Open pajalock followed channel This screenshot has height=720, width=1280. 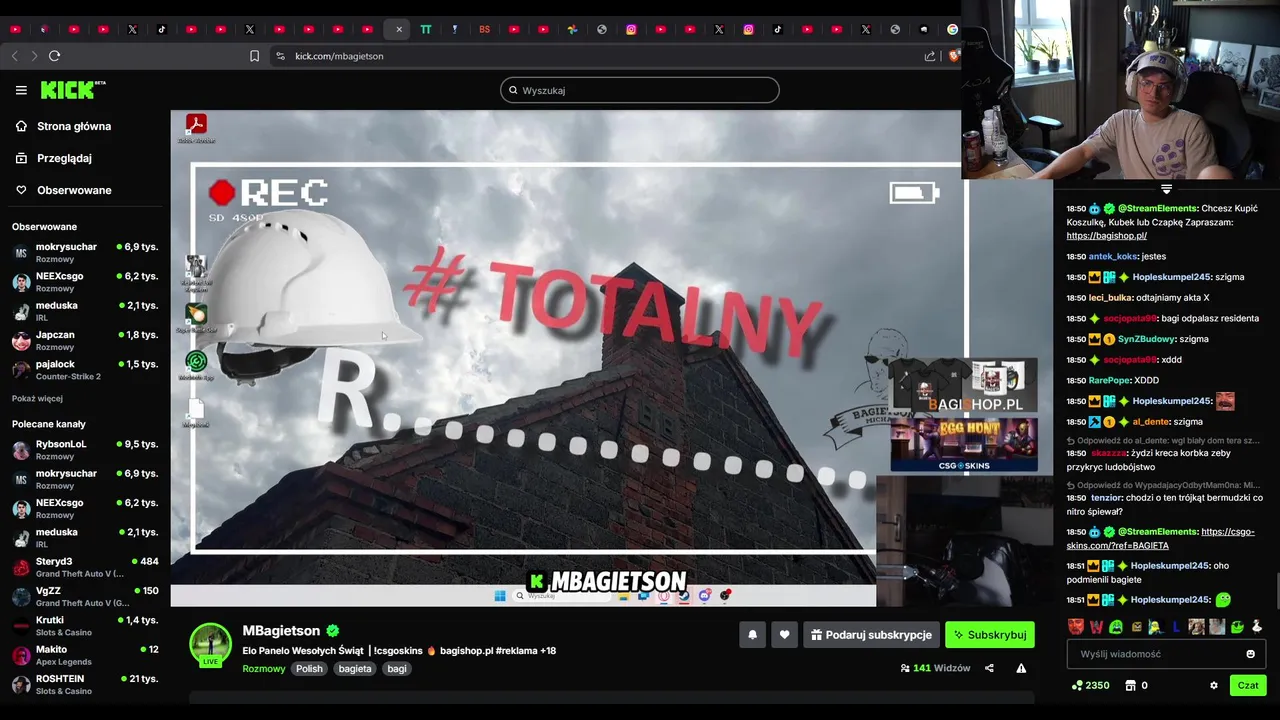tap(85, 369)
